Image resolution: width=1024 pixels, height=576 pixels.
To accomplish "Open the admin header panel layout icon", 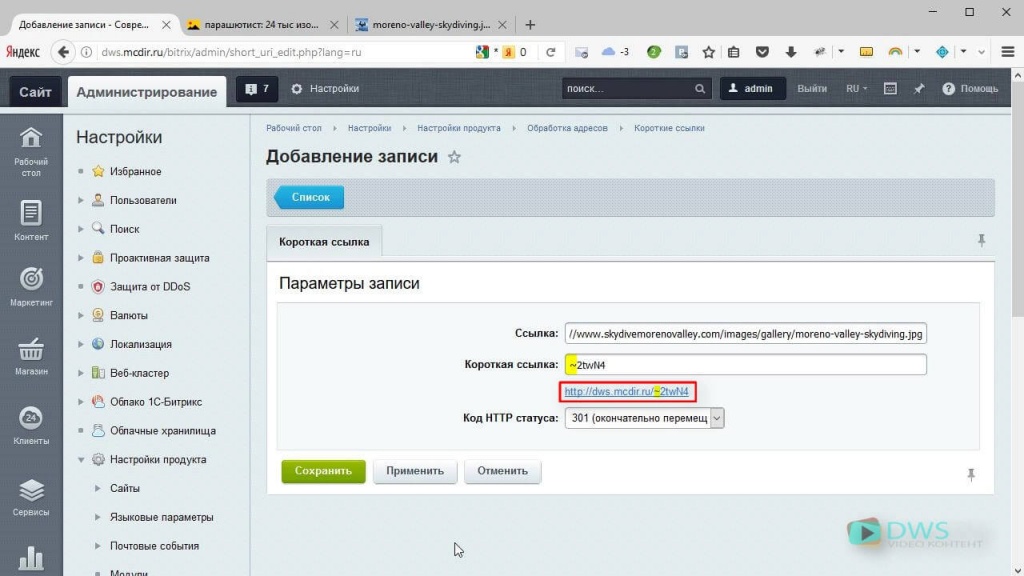I will (x=890, y=89).
